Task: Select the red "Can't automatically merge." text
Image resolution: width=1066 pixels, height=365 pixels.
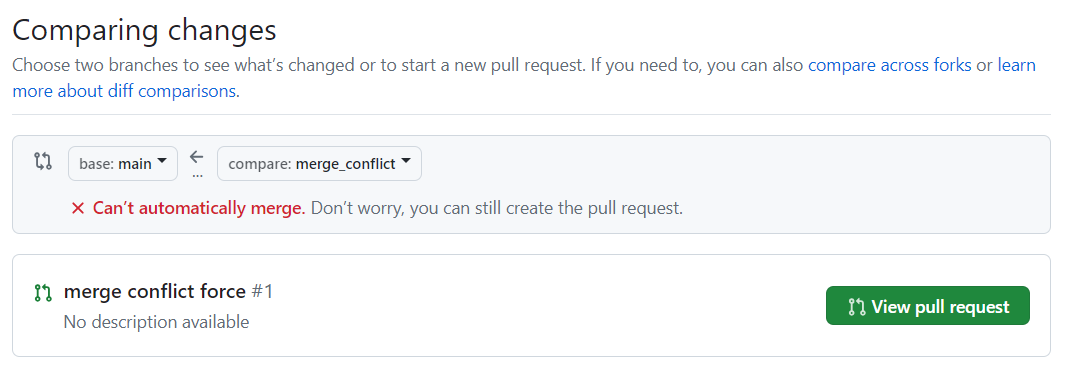Action: (x=199, y=208)
